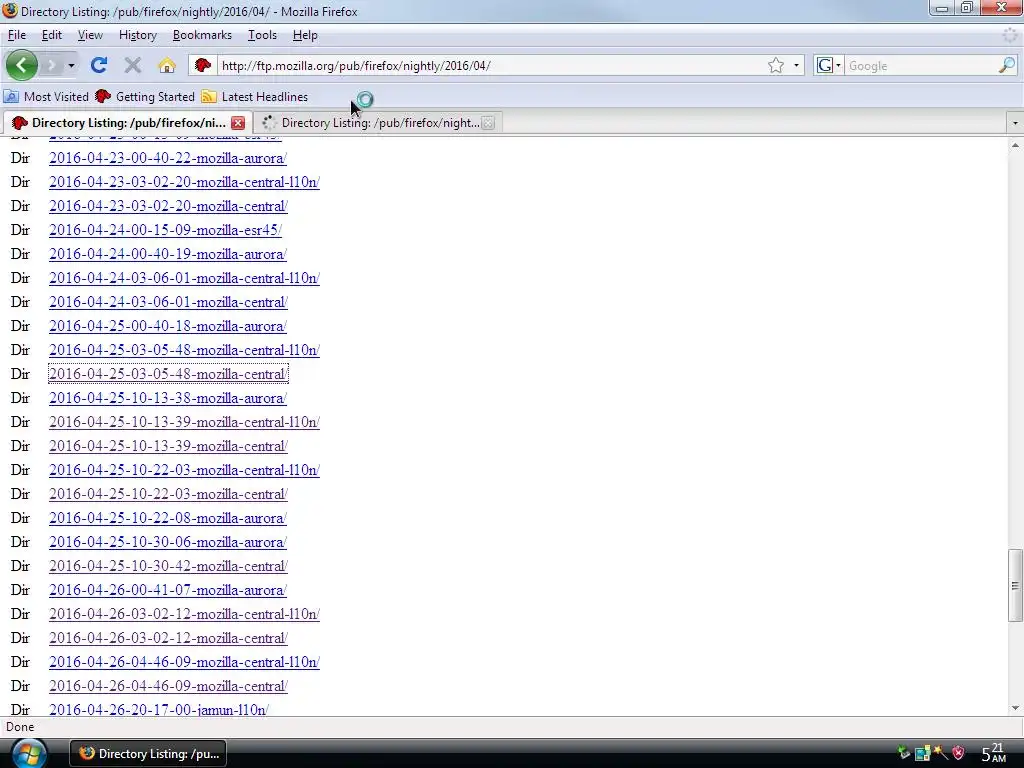Open the Edit menu
The image size is (1024, 768).
pos(52,35)
